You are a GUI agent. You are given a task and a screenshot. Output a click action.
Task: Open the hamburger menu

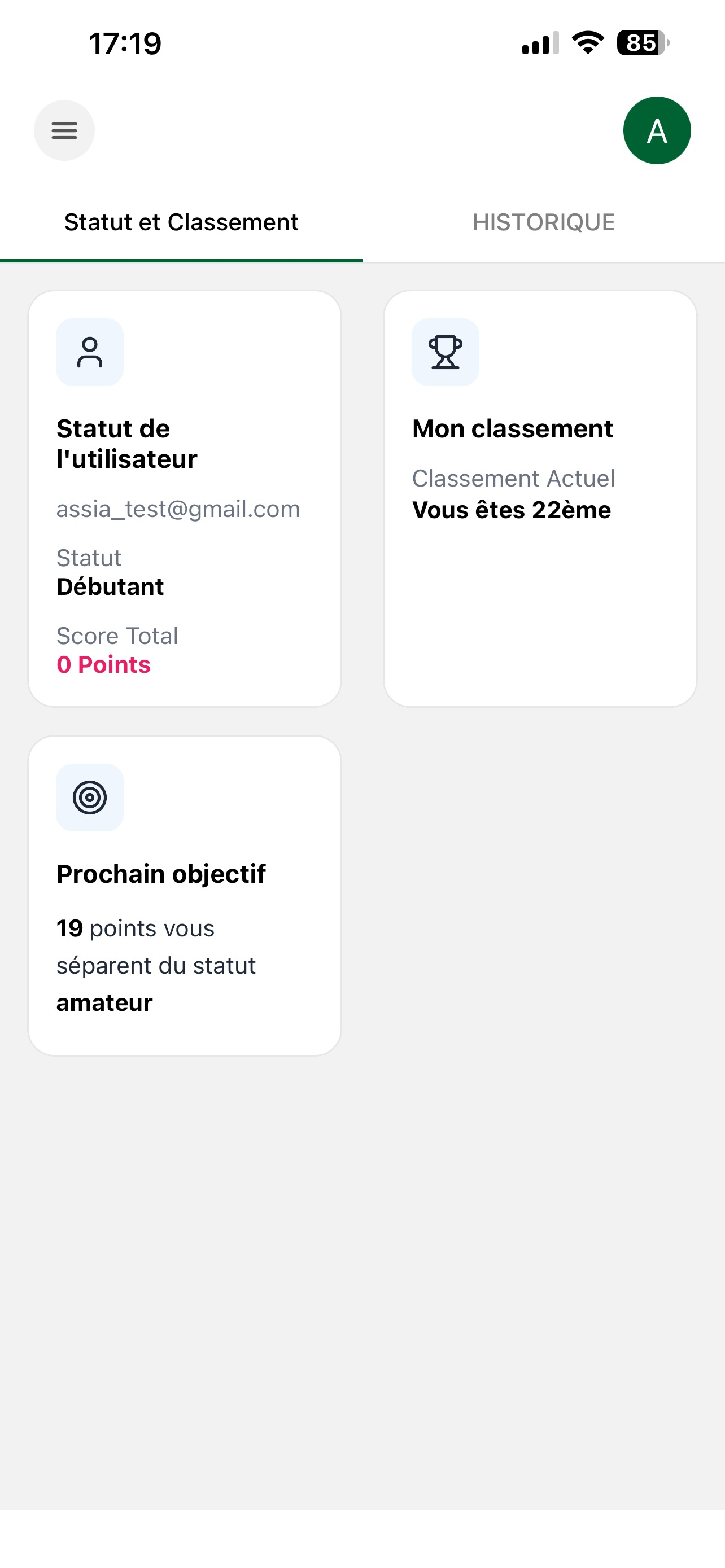(64, 130)
